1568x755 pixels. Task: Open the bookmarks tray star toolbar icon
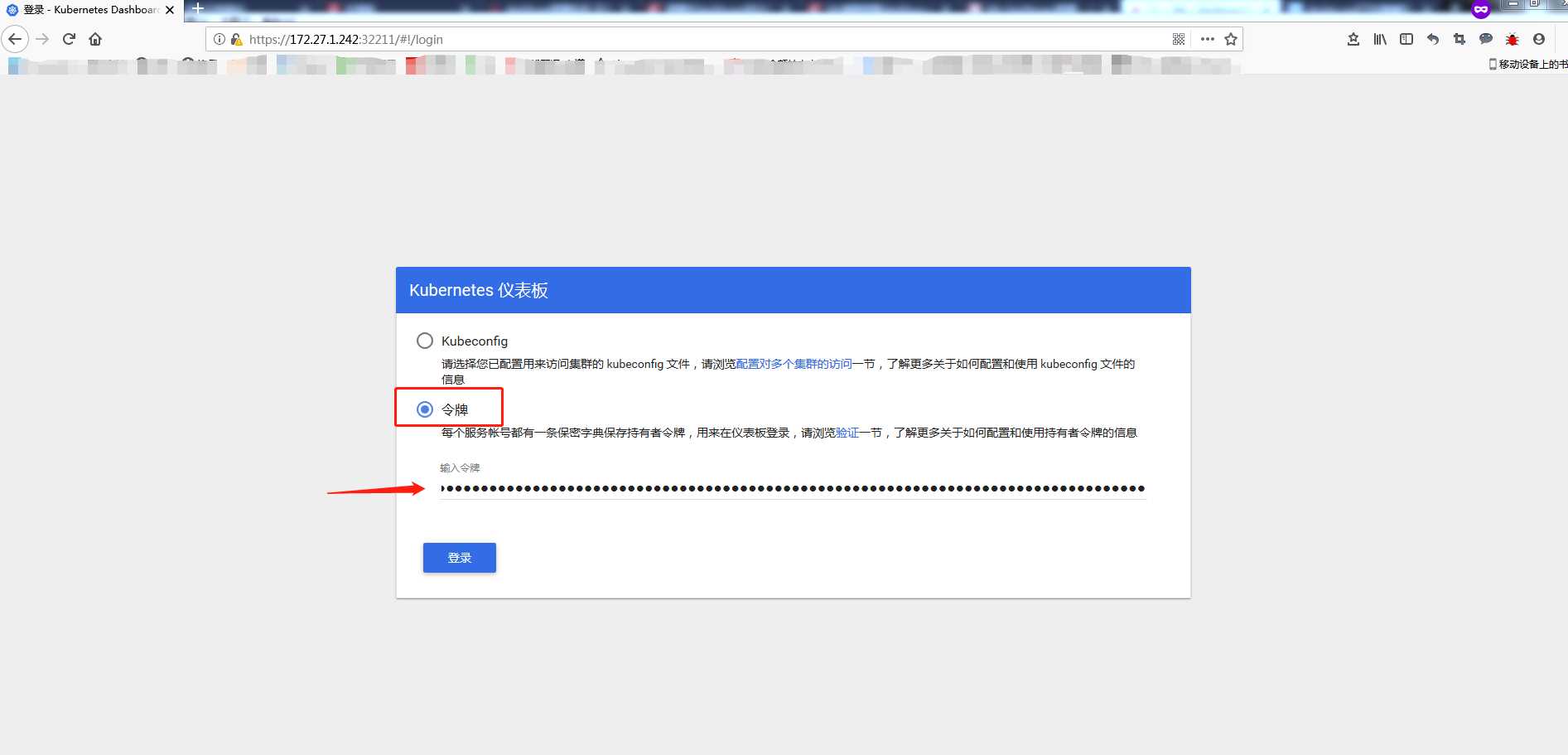(1353, 39)
